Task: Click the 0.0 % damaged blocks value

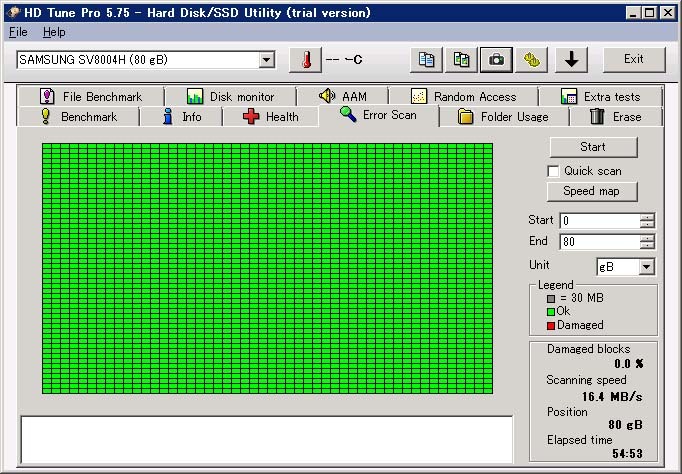Action: [629, 364]
